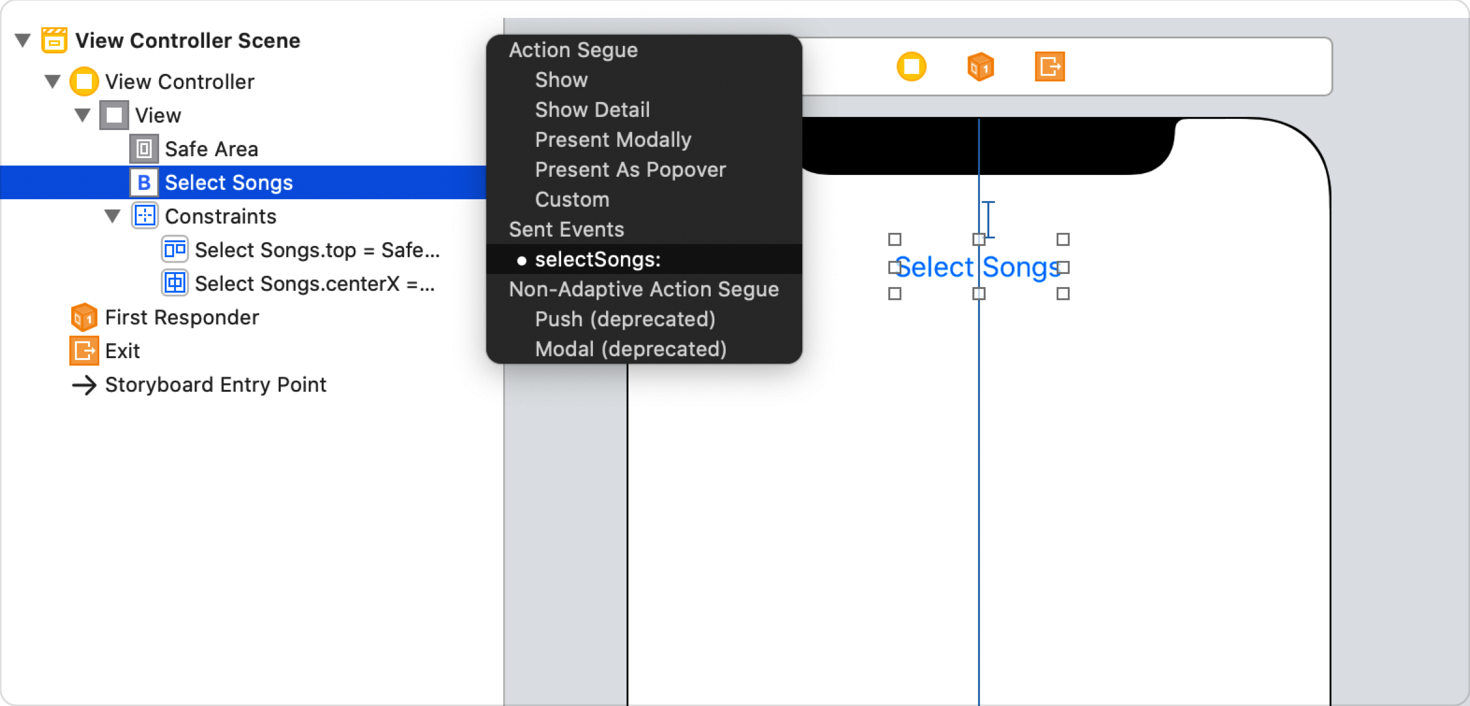Click the First Responder cube in scene dock toolbar
Viewport: 1470px width, 706px height.
(980, 66)
